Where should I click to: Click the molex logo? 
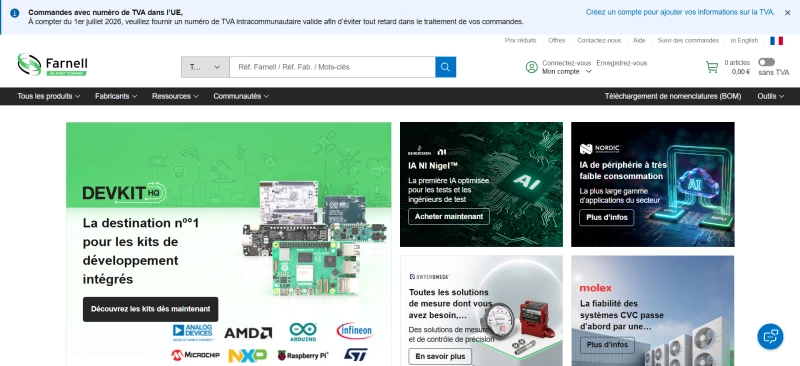click(595, 288)
